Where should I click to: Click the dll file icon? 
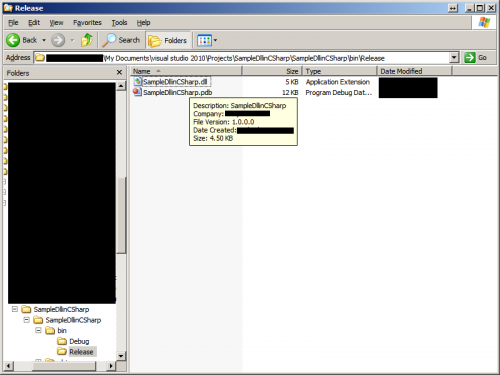point(137,81)
